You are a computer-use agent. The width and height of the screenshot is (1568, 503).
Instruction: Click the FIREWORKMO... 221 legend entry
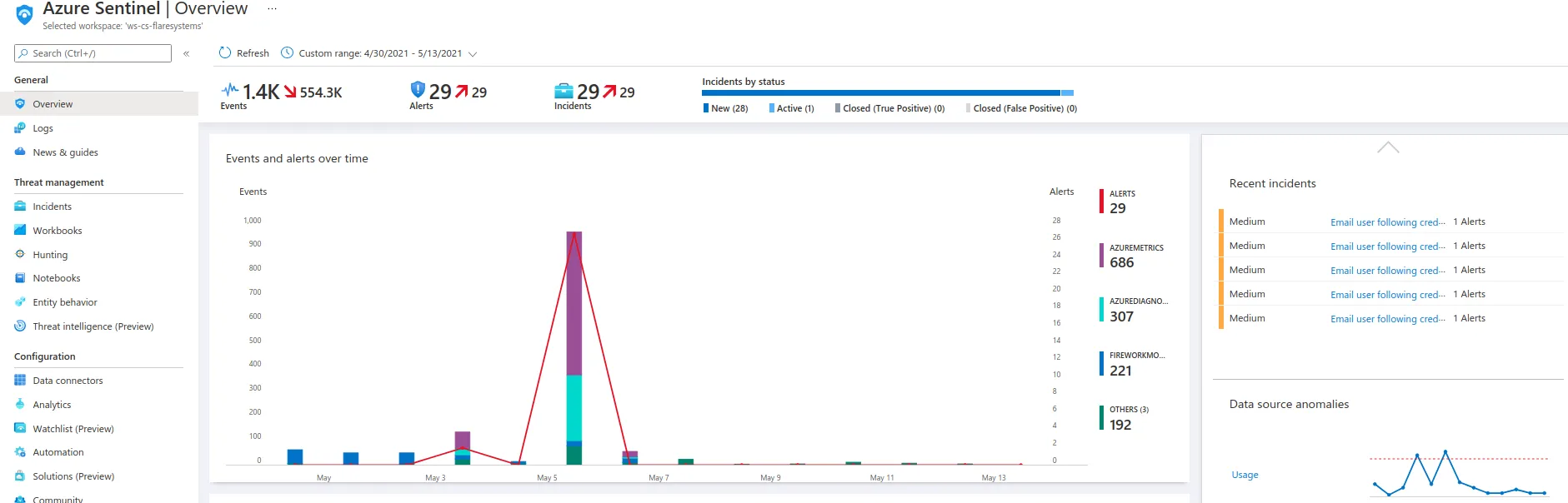[x=1133, y=364]
